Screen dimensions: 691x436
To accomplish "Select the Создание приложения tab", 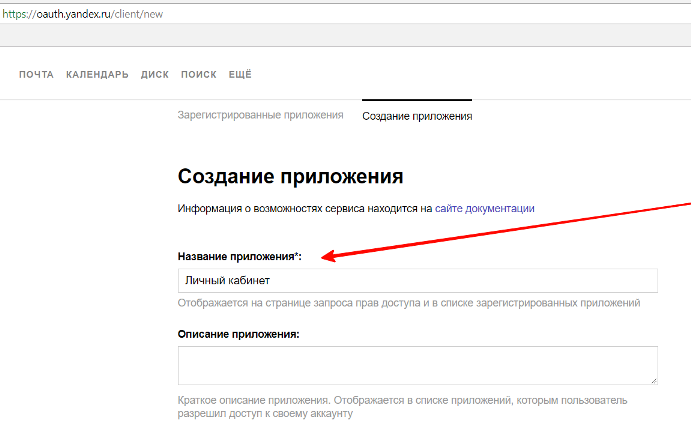I will pos(417,116).
